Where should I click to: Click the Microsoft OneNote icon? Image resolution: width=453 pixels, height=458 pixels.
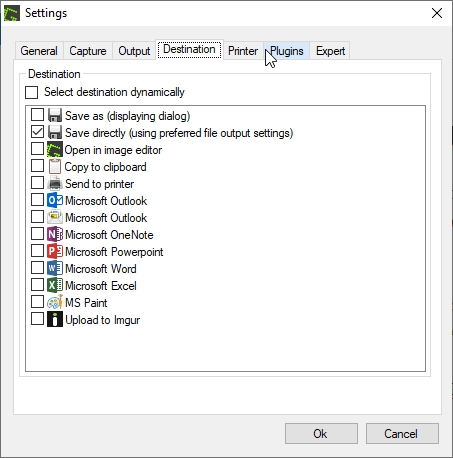click(55, 234)
